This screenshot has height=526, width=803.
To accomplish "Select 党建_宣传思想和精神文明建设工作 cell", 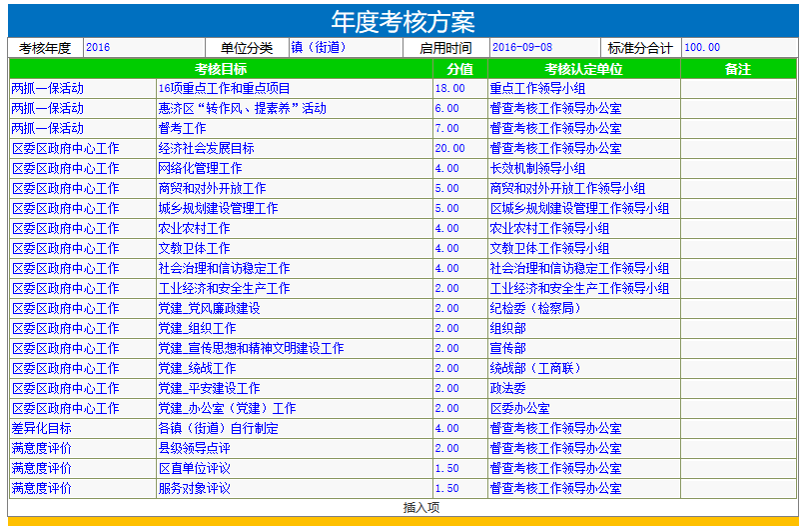I will point(294,348).
